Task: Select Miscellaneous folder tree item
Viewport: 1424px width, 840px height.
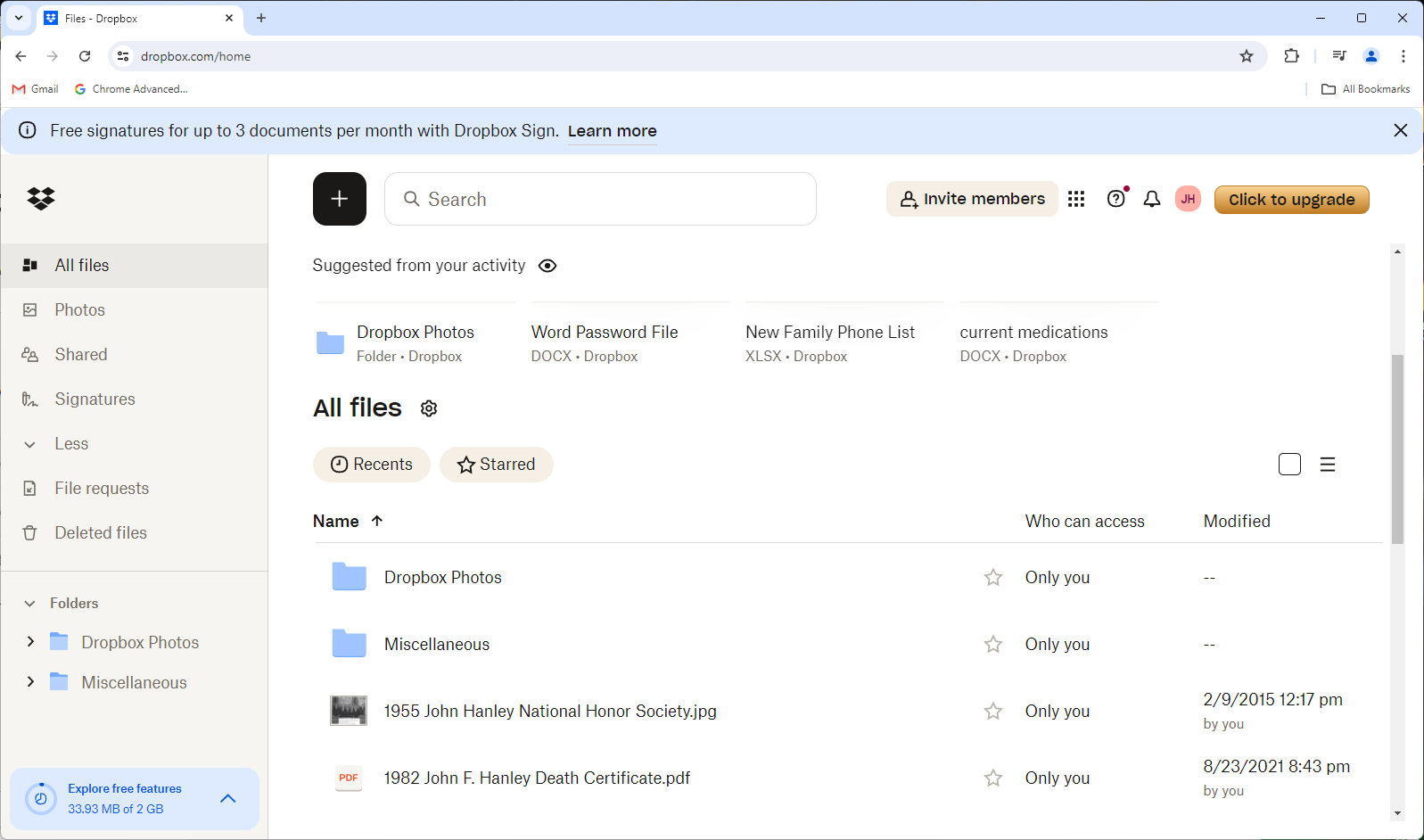Action: click(134, 682)
